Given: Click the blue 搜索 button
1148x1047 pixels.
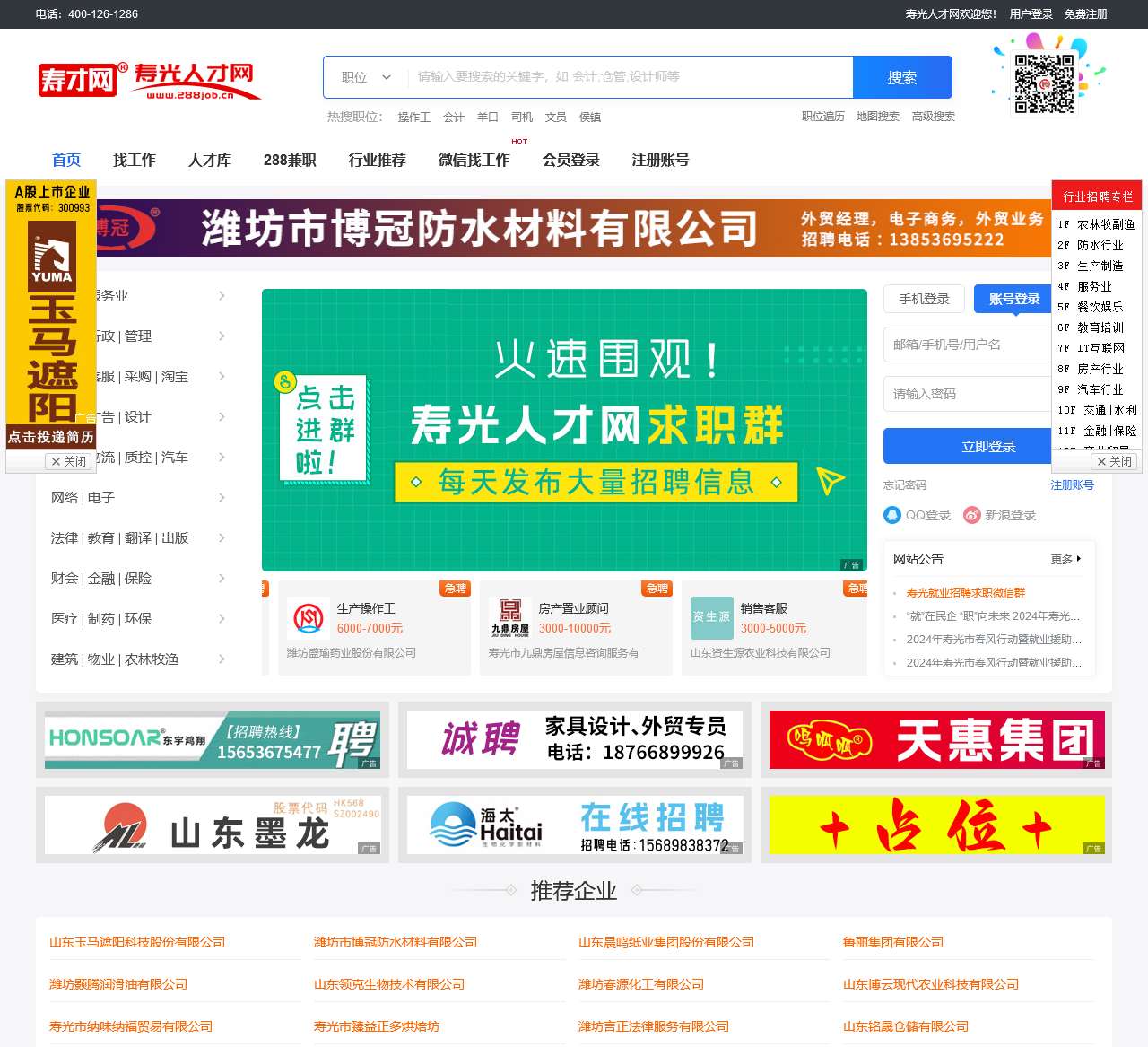Looking at the screenshot, I should pos(902,77).
